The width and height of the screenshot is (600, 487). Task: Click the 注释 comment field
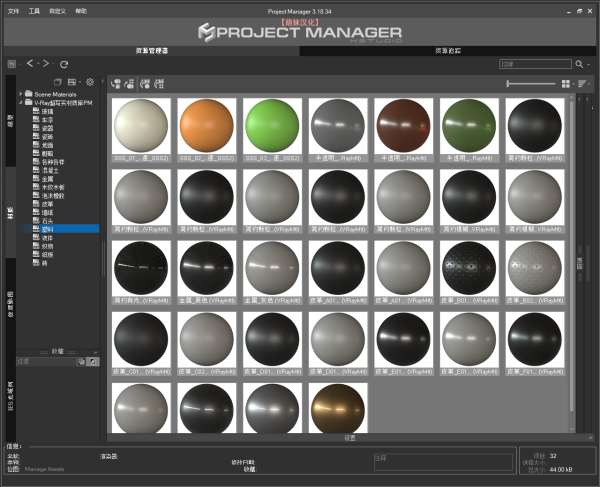point(443,462)
